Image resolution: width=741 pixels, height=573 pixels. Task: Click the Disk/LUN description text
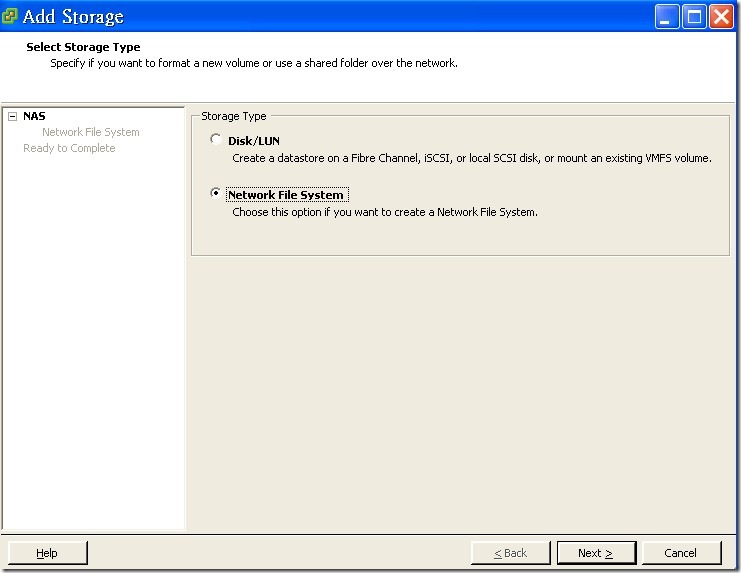[x=472, y=158]
